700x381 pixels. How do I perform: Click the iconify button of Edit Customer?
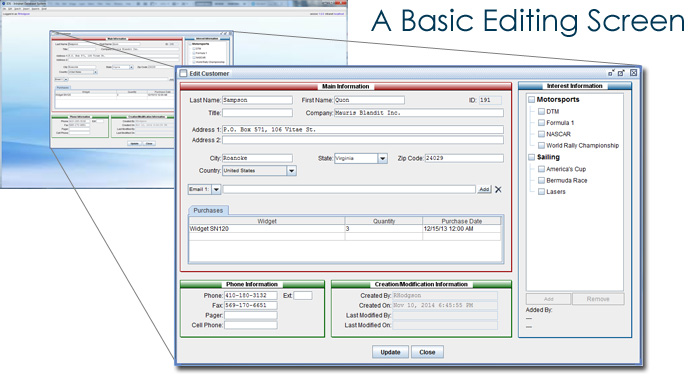pos(611,73)
